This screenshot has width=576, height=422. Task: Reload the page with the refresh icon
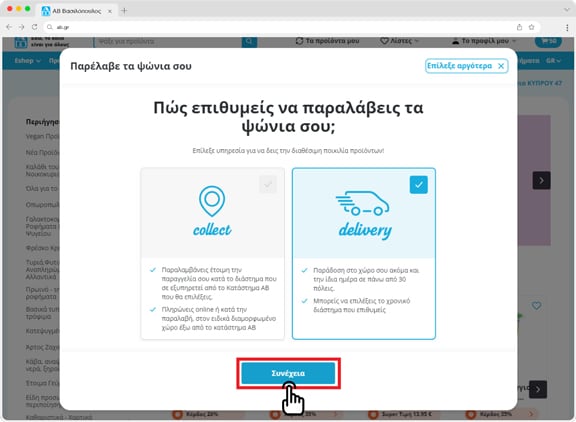coord(35,27)
